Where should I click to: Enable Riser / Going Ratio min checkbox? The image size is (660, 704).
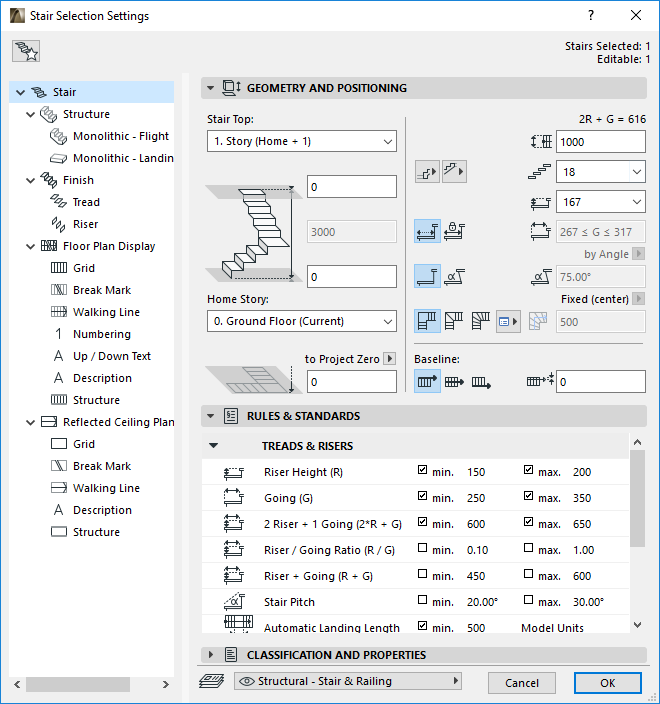pos(422,548)
